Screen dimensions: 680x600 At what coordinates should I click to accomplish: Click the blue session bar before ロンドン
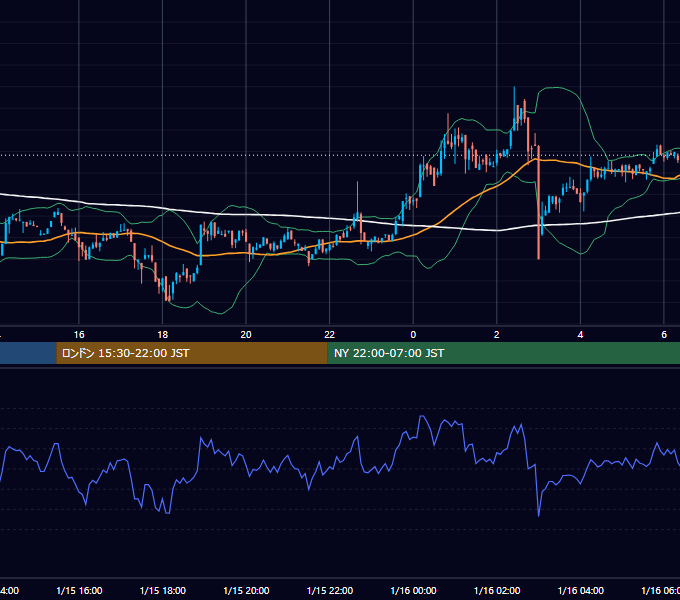28,353
